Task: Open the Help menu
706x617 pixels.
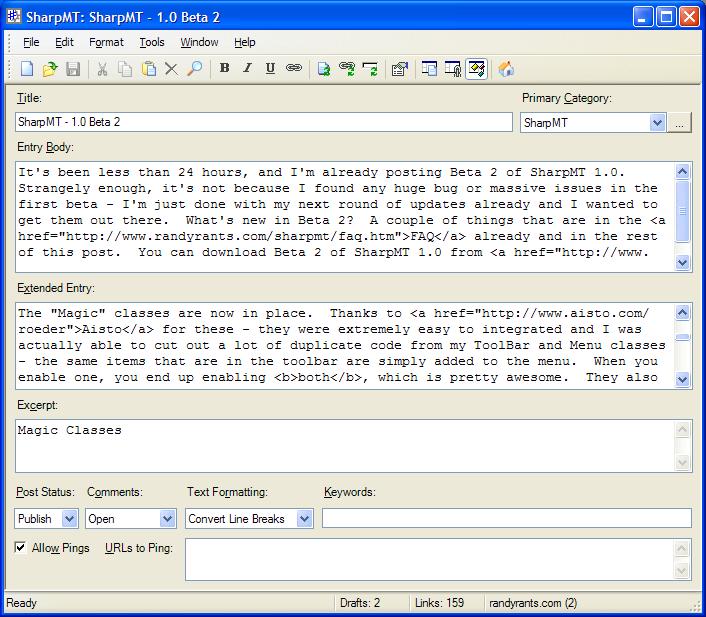Action: (244, 42)
